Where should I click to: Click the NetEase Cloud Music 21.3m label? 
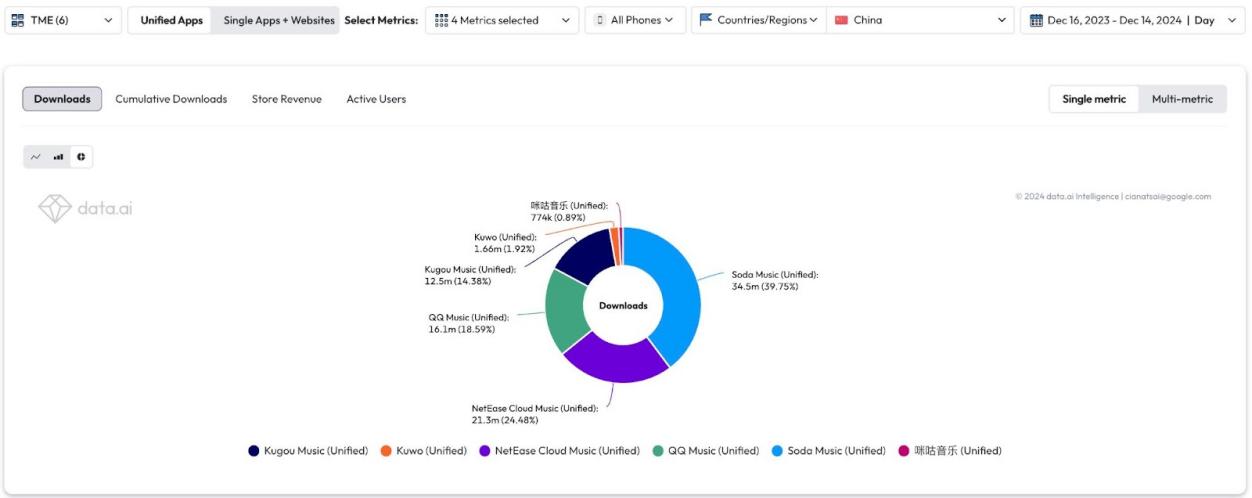[x=534, y=414]
